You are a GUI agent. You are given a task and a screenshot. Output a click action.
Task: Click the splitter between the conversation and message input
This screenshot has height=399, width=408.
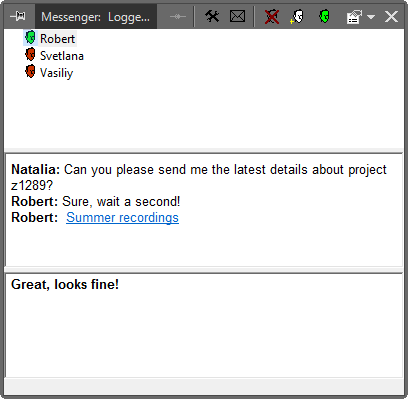204,269
